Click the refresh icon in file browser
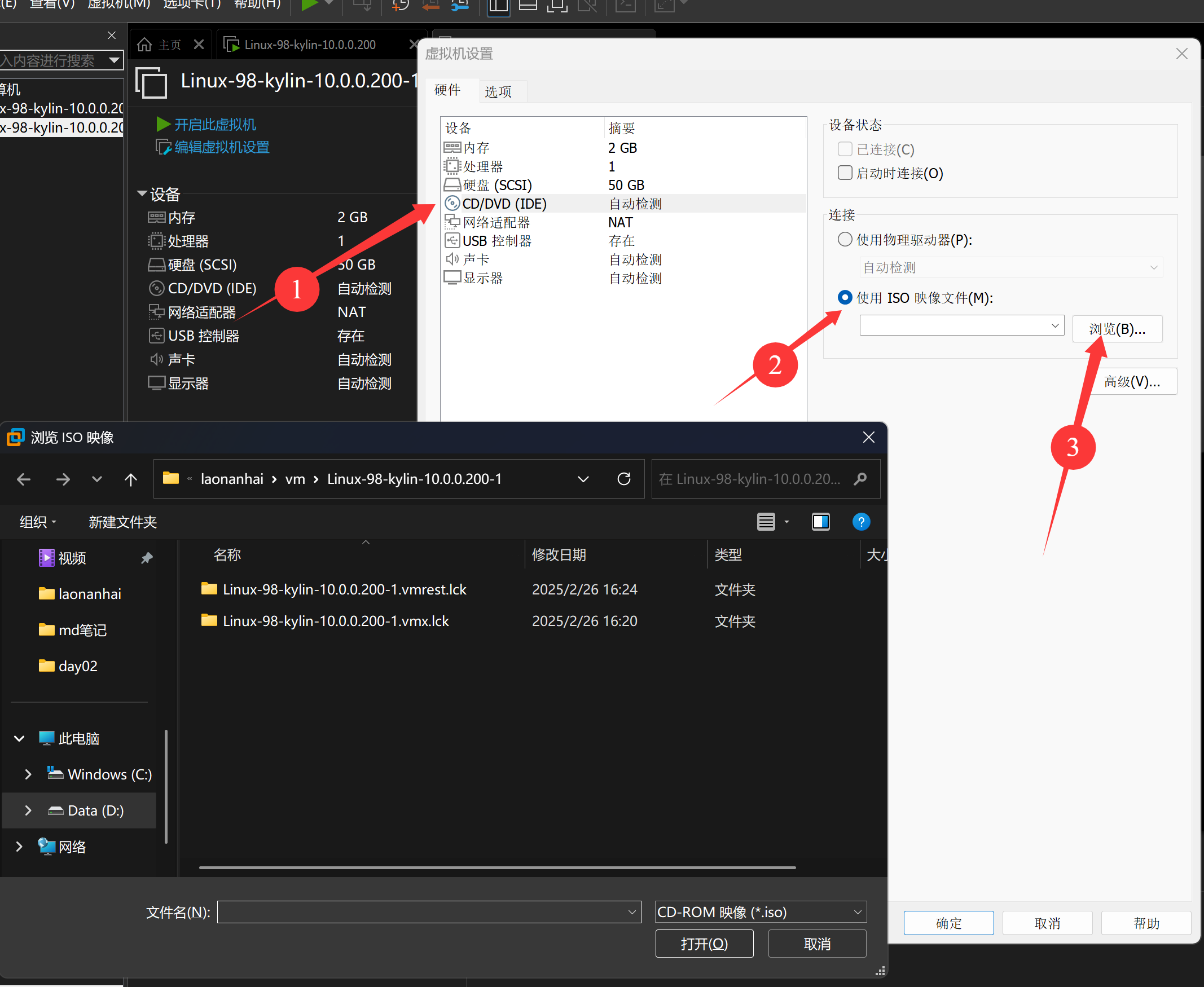The width and height of the screenshot is (1204, 987). tap(624, 479)
